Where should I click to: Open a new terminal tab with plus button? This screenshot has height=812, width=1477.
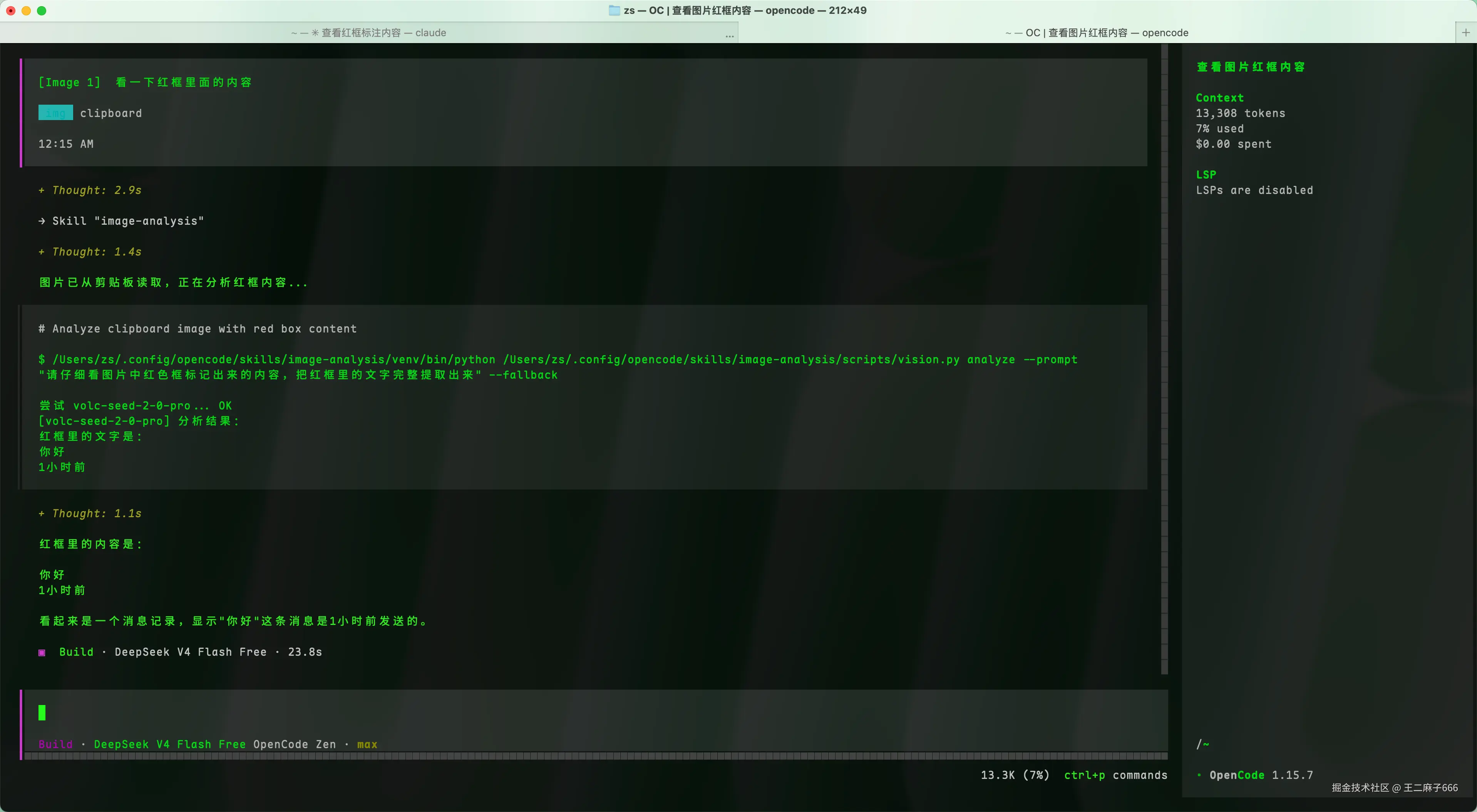(1466, 33)
